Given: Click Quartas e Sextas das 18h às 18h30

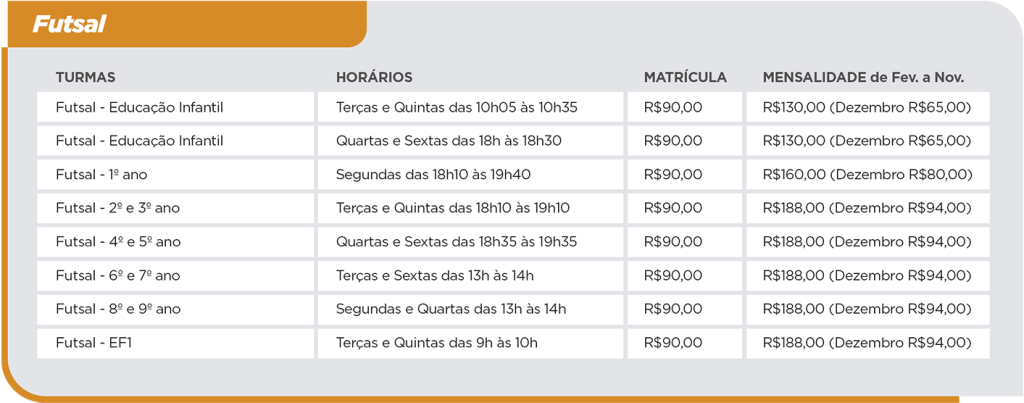Looking at the screenshot, I should click(449, 140).
